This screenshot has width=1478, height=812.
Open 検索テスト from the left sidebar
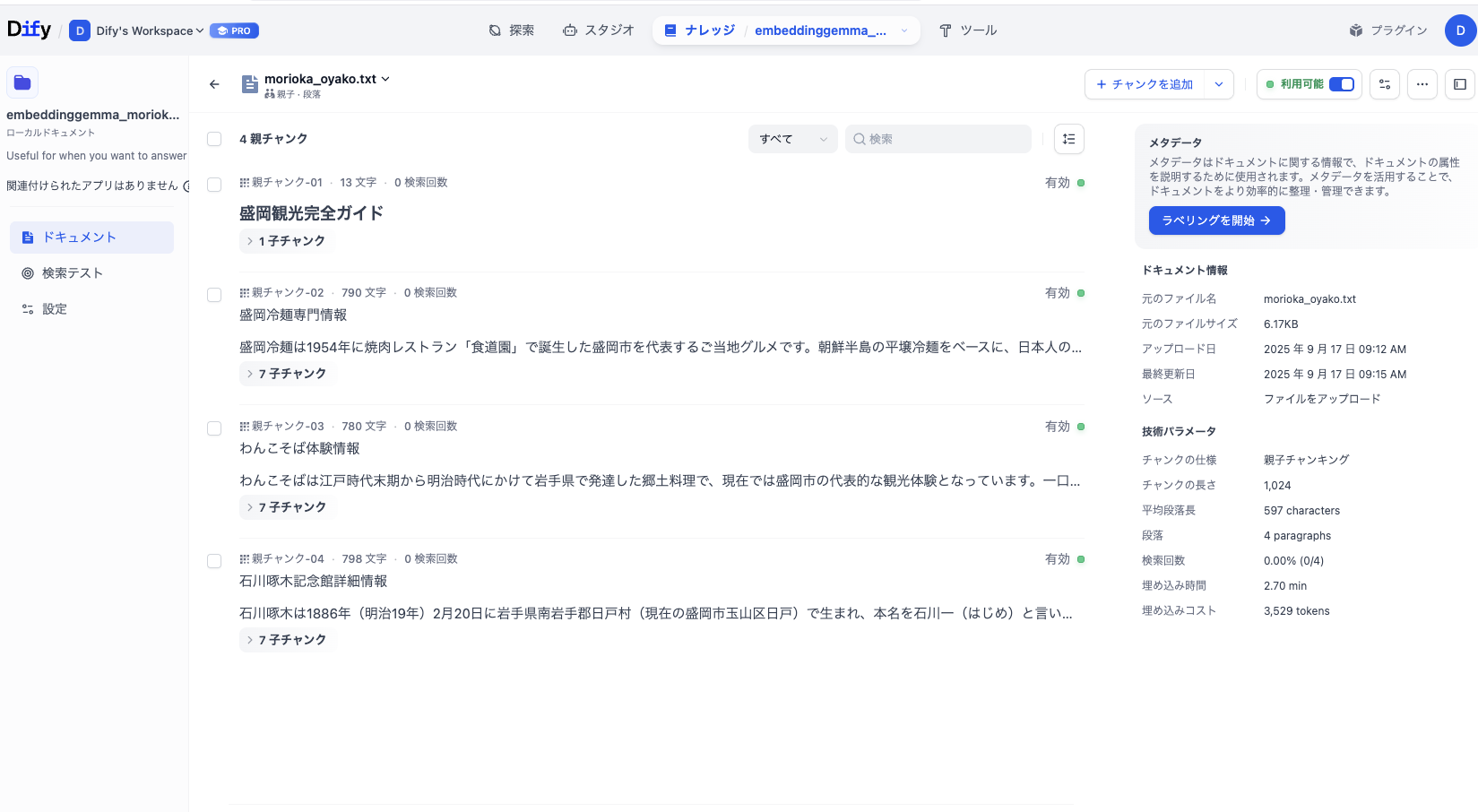tap(71, 272)
